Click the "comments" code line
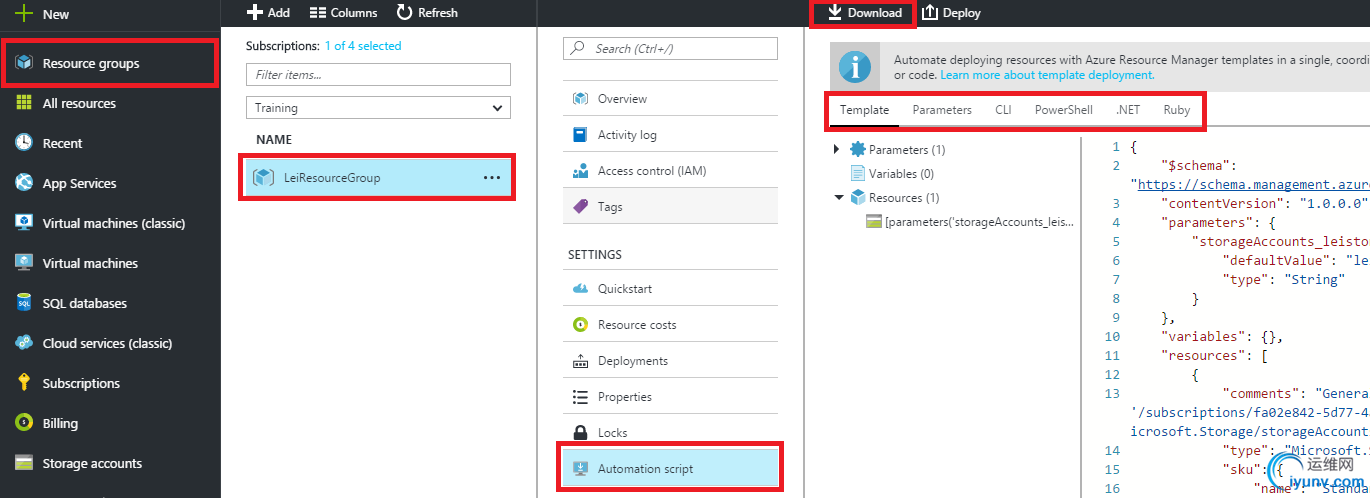This screenshot has width=1370, height=498. (1295, 394)
